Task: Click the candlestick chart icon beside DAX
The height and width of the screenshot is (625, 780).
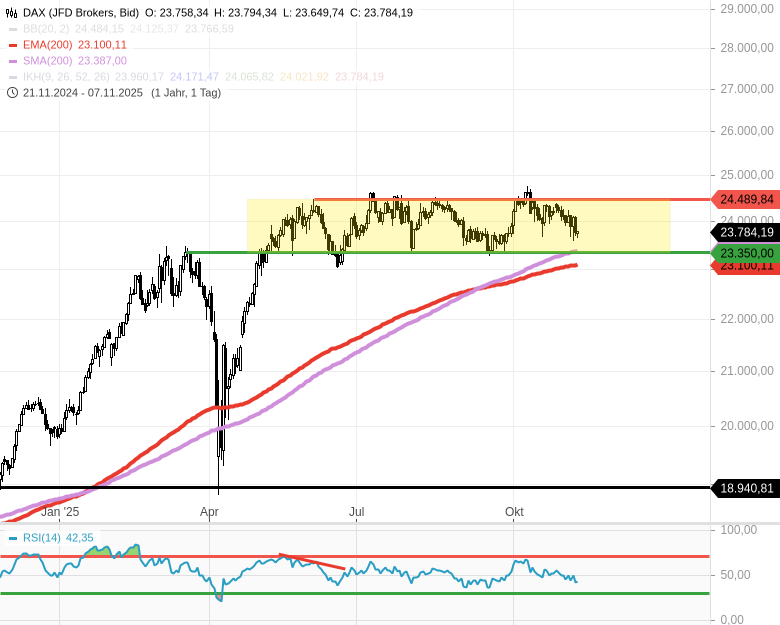Action: coord(12,13)
